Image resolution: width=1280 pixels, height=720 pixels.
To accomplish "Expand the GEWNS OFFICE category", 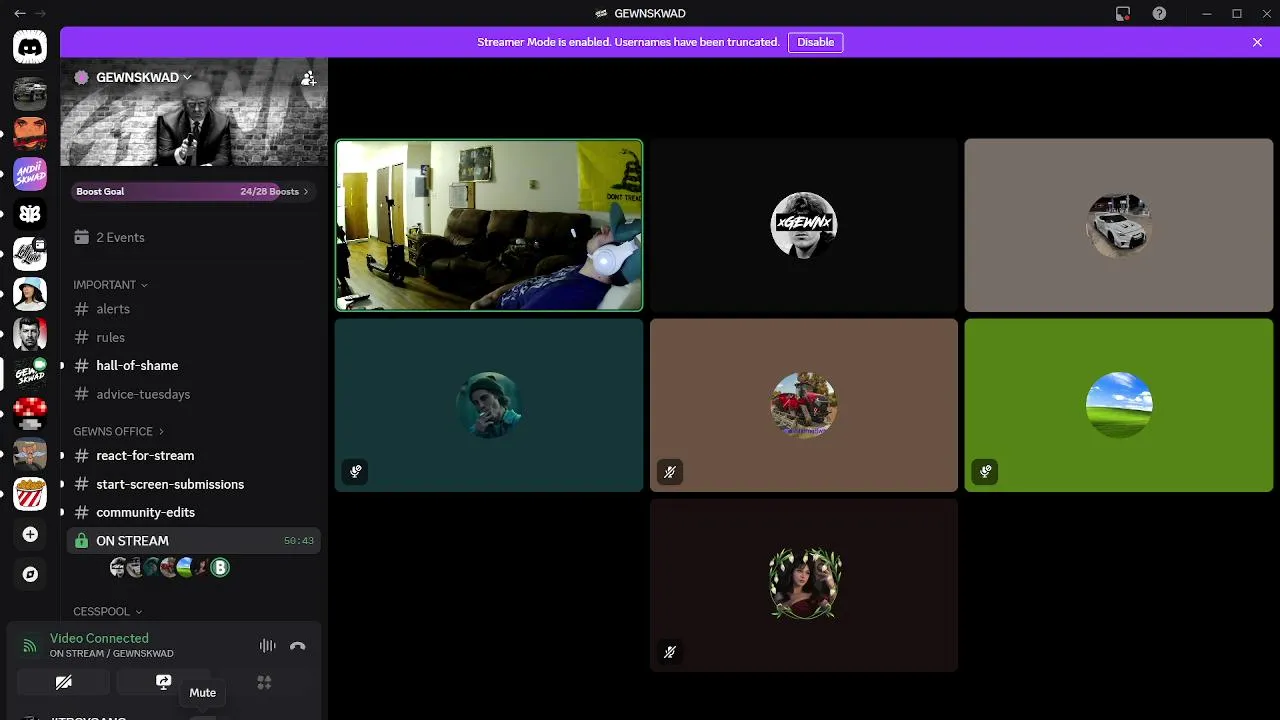I will pyautogui.click(x=118, y=431).
